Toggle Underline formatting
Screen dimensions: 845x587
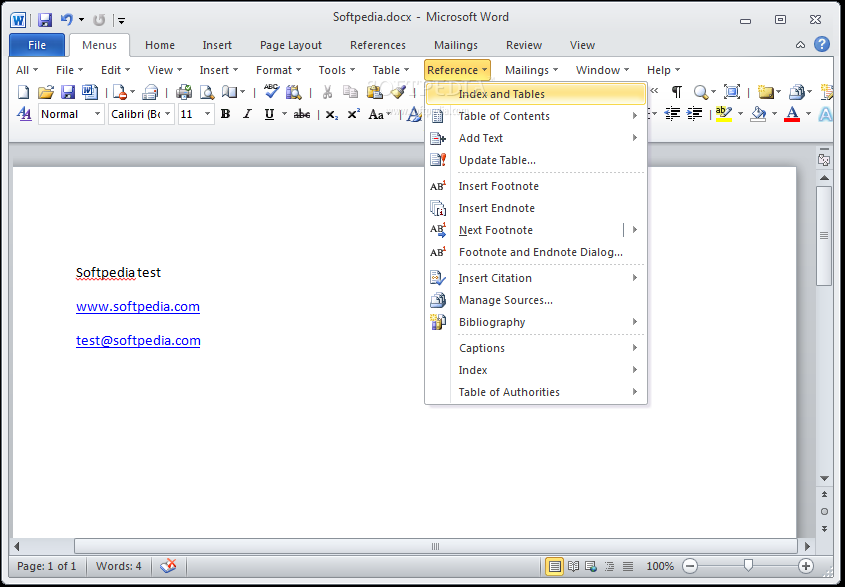coord(269,114)
